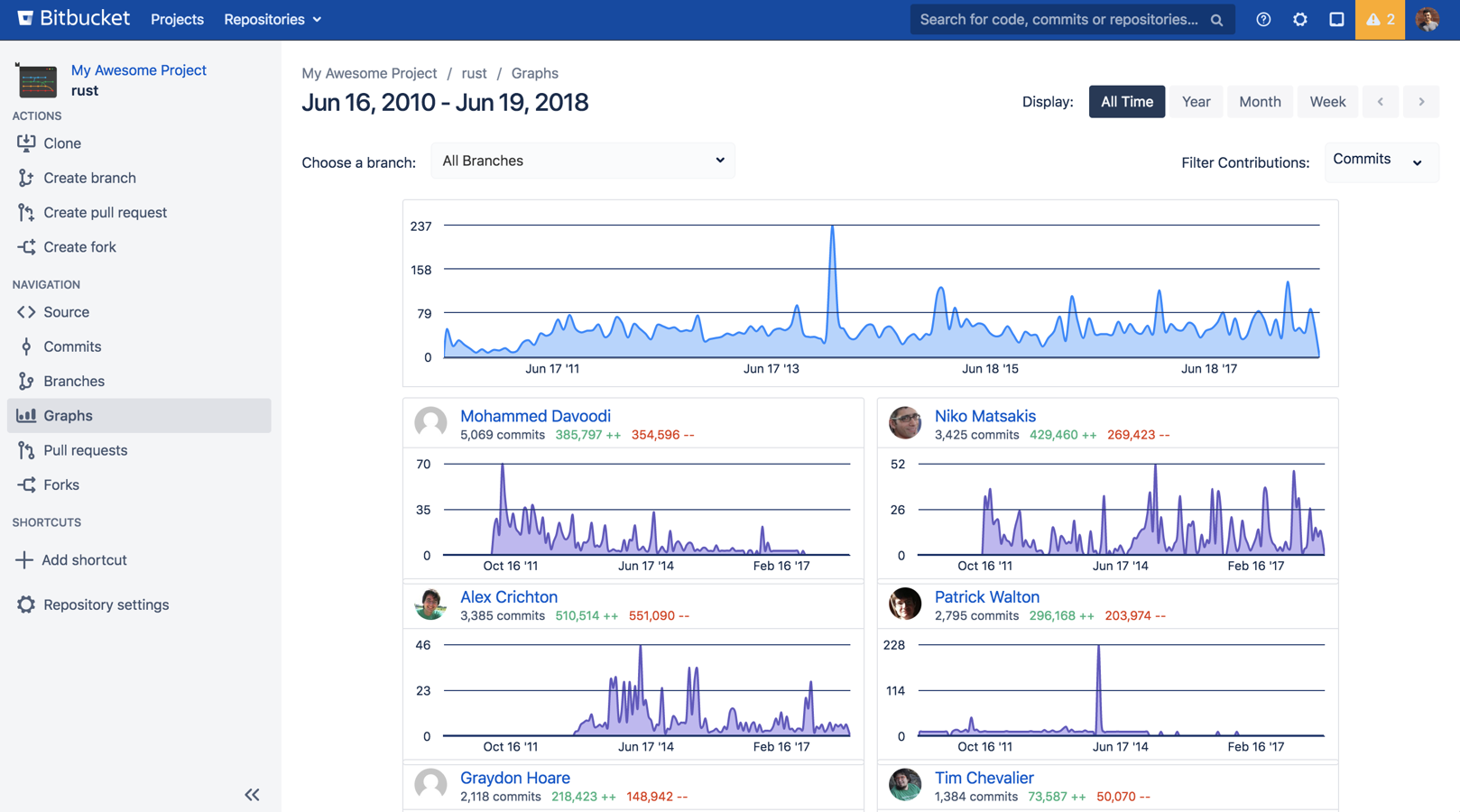Image resolution: width=1460 pixels, height=812 pixels.
Task: Click the Clone icon in sidebar
Action: click(26, 143)
